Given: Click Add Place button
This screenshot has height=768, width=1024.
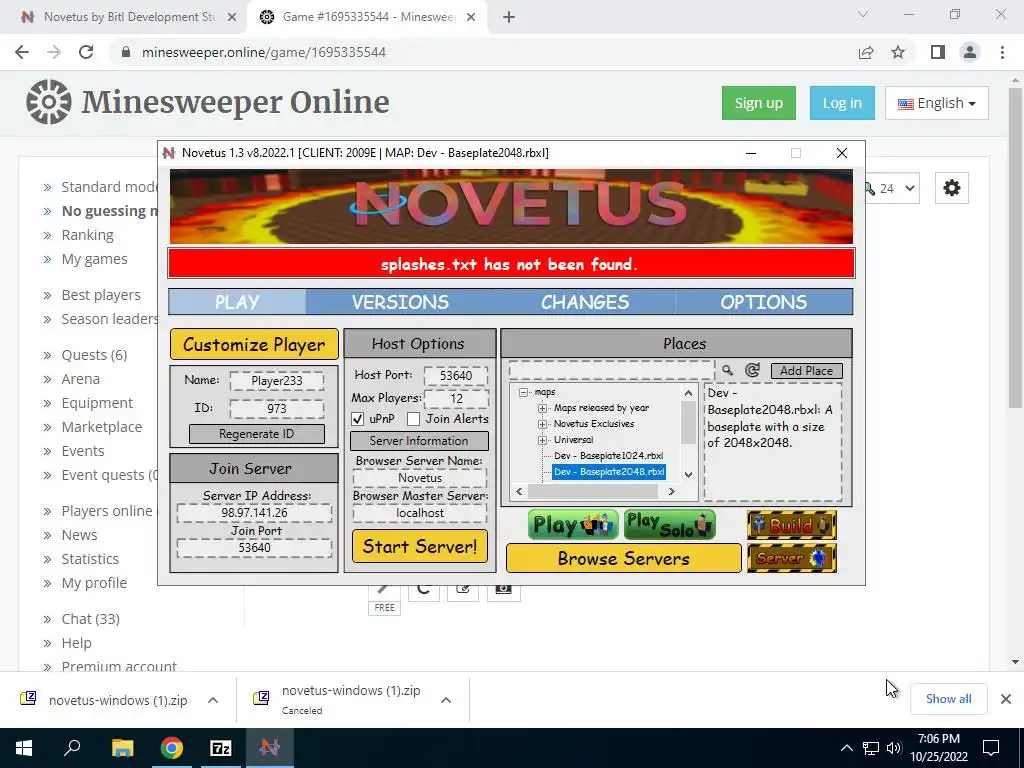Looking at the screenshot, I should [807, 371].
